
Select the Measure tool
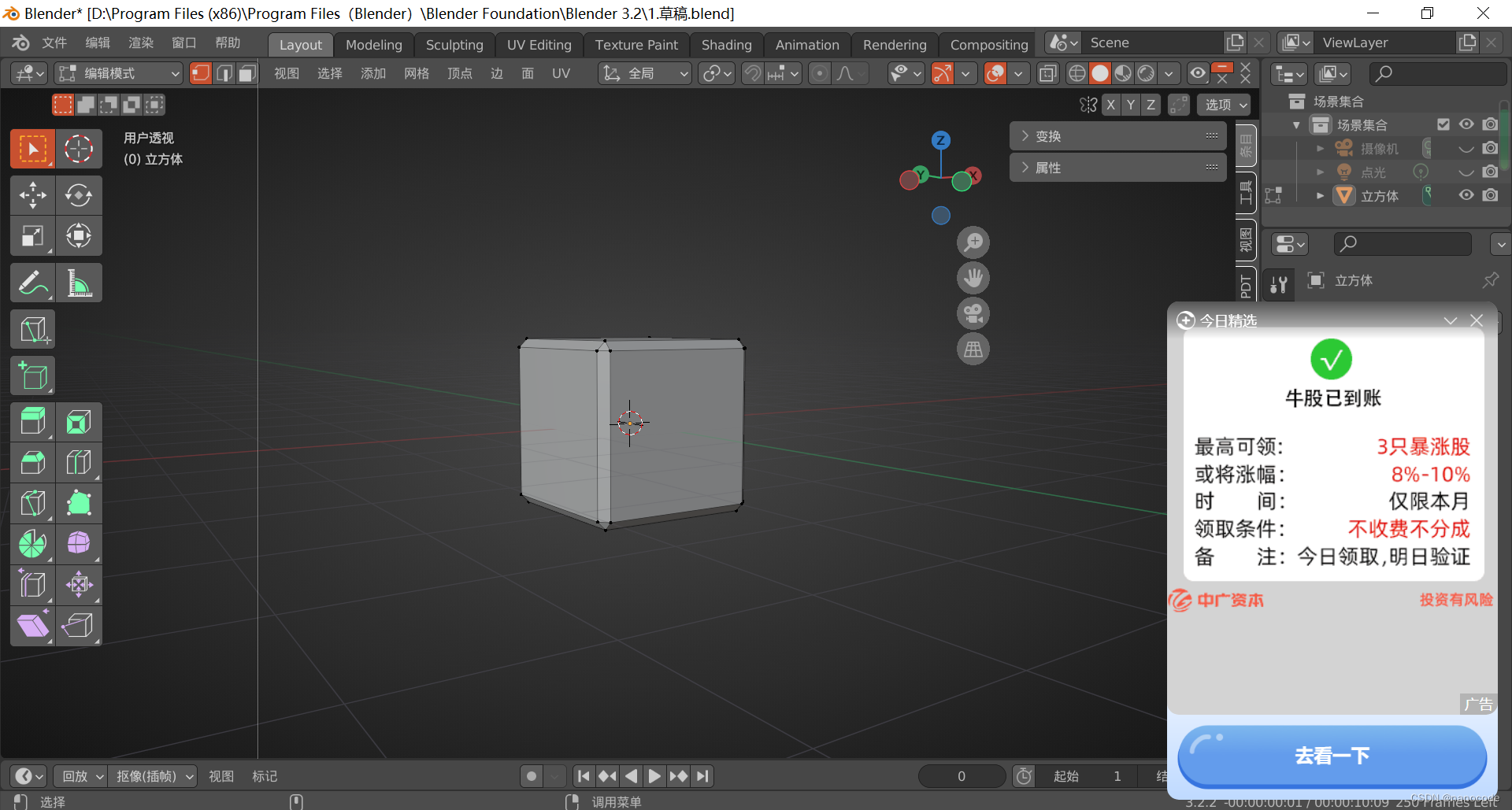point(79,283)
